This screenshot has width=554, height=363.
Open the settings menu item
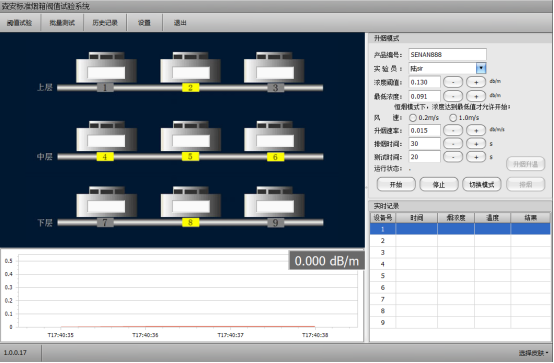point(144,23)
